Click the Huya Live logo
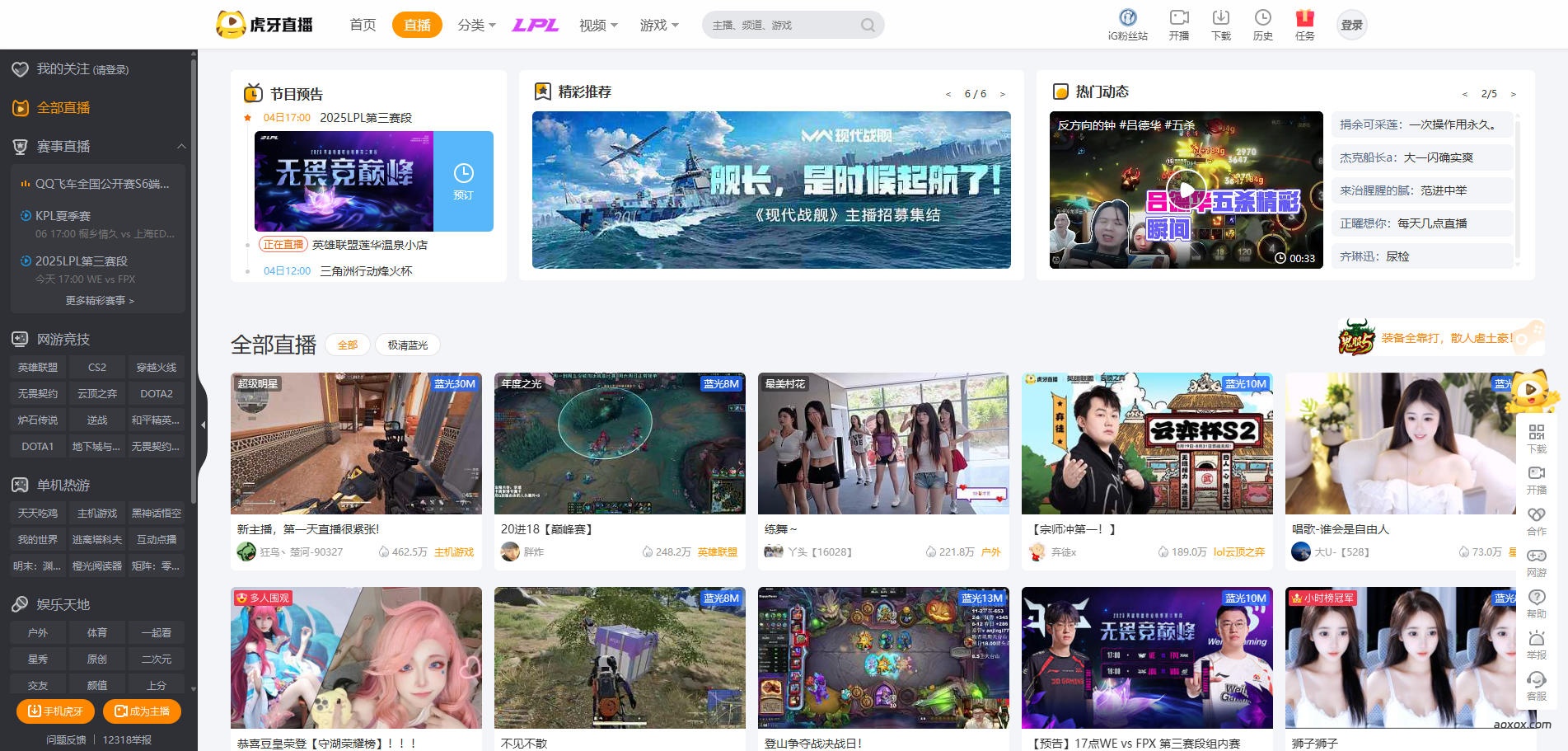 click(264, 25)
